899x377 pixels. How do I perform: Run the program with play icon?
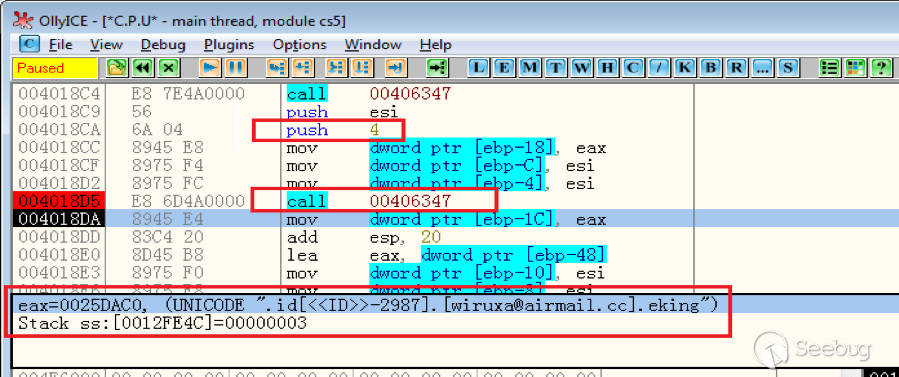[210, 68]
